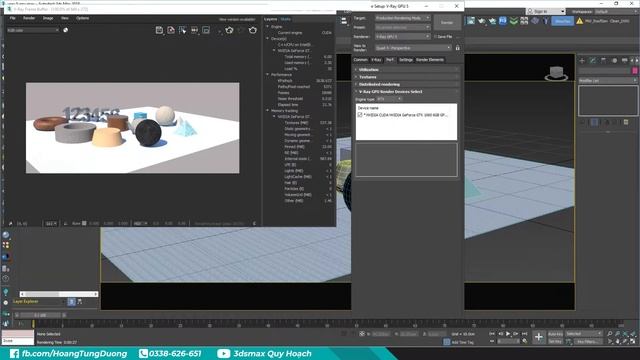Click the Layer Explorer horizontal scrollbar
The width and height of the screenshot is (640, 360).
(x=59, y=294)
